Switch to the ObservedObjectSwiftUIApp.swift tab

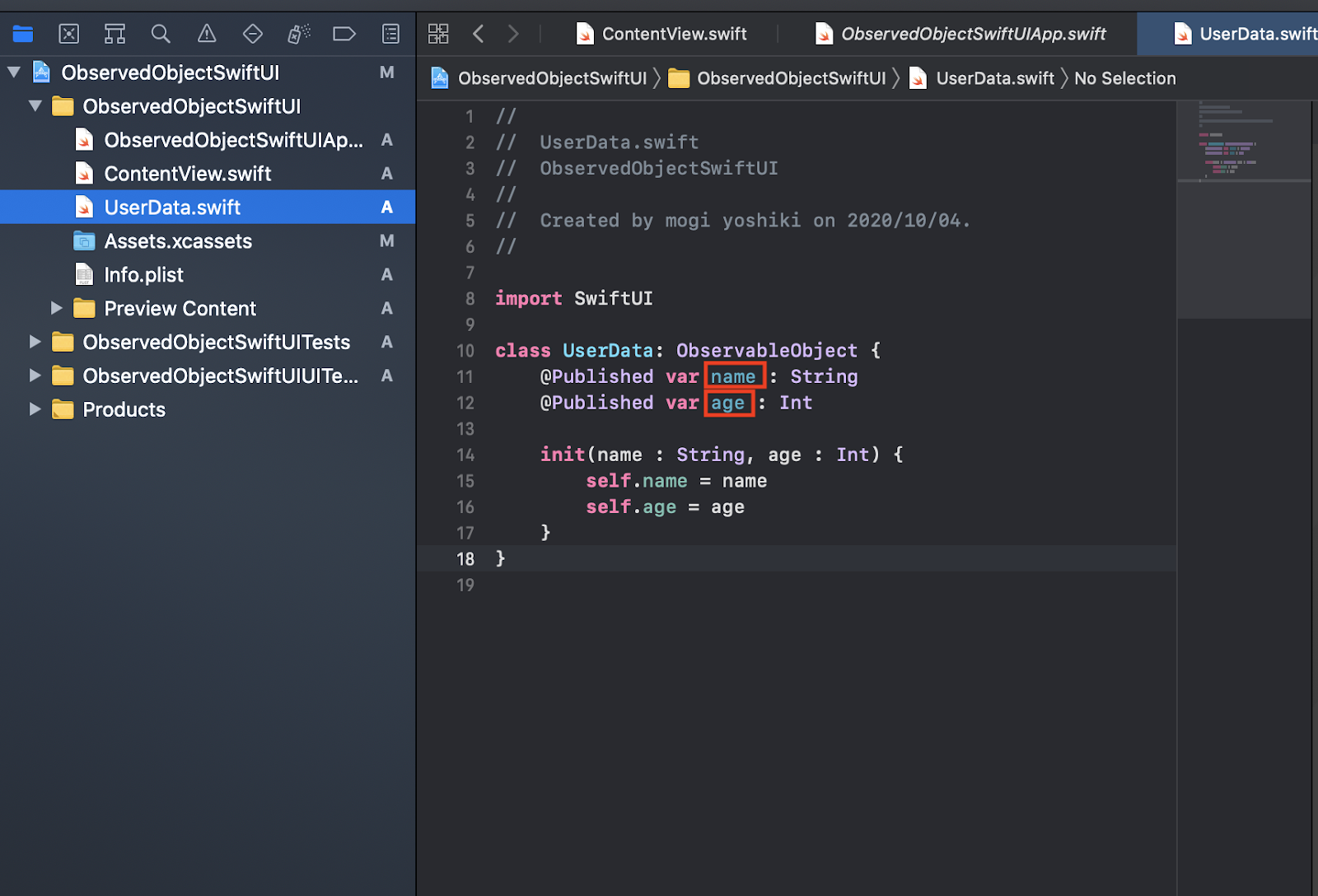point(960,34)
